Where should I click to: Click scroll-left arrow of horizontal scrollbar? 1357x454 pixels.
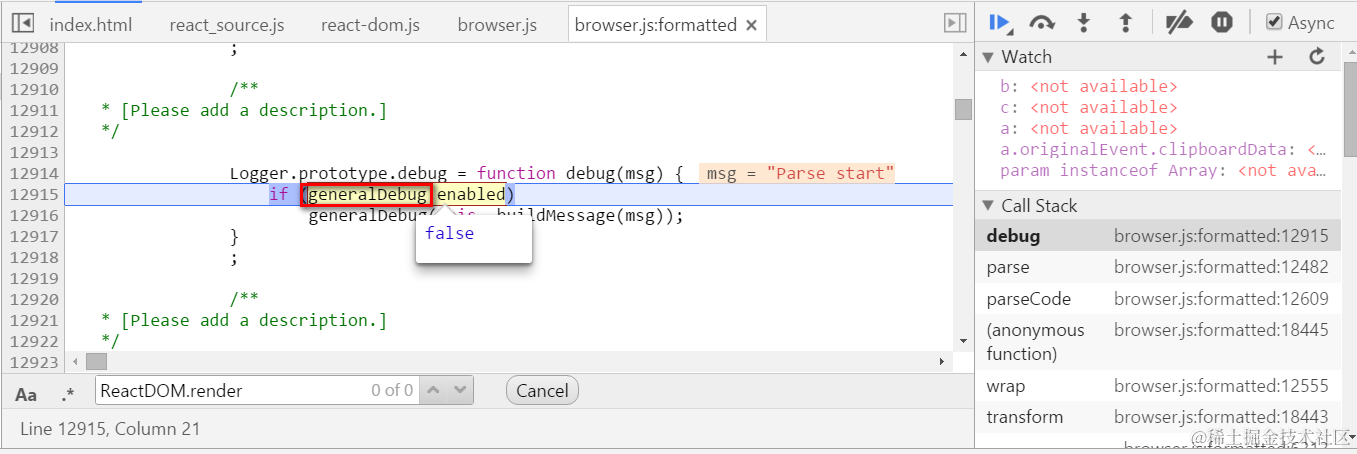(x=75, y=361)
